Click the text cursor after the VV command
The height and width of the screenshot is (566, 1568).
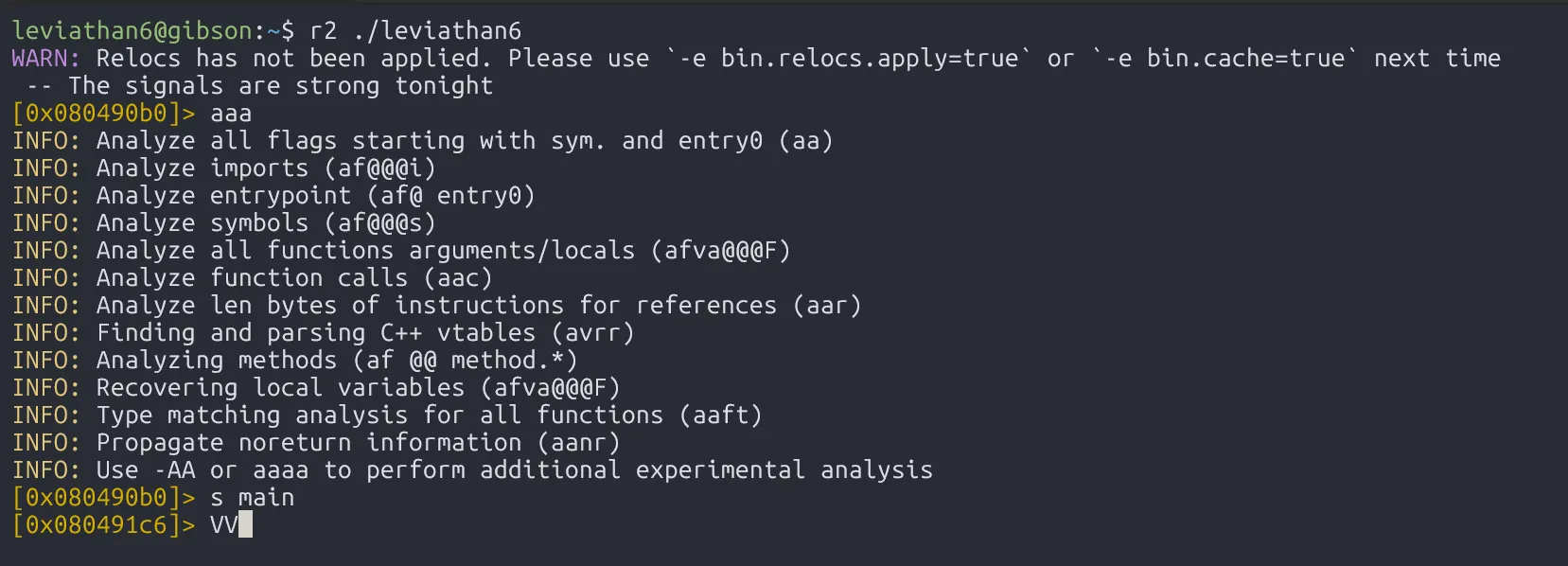245,524
